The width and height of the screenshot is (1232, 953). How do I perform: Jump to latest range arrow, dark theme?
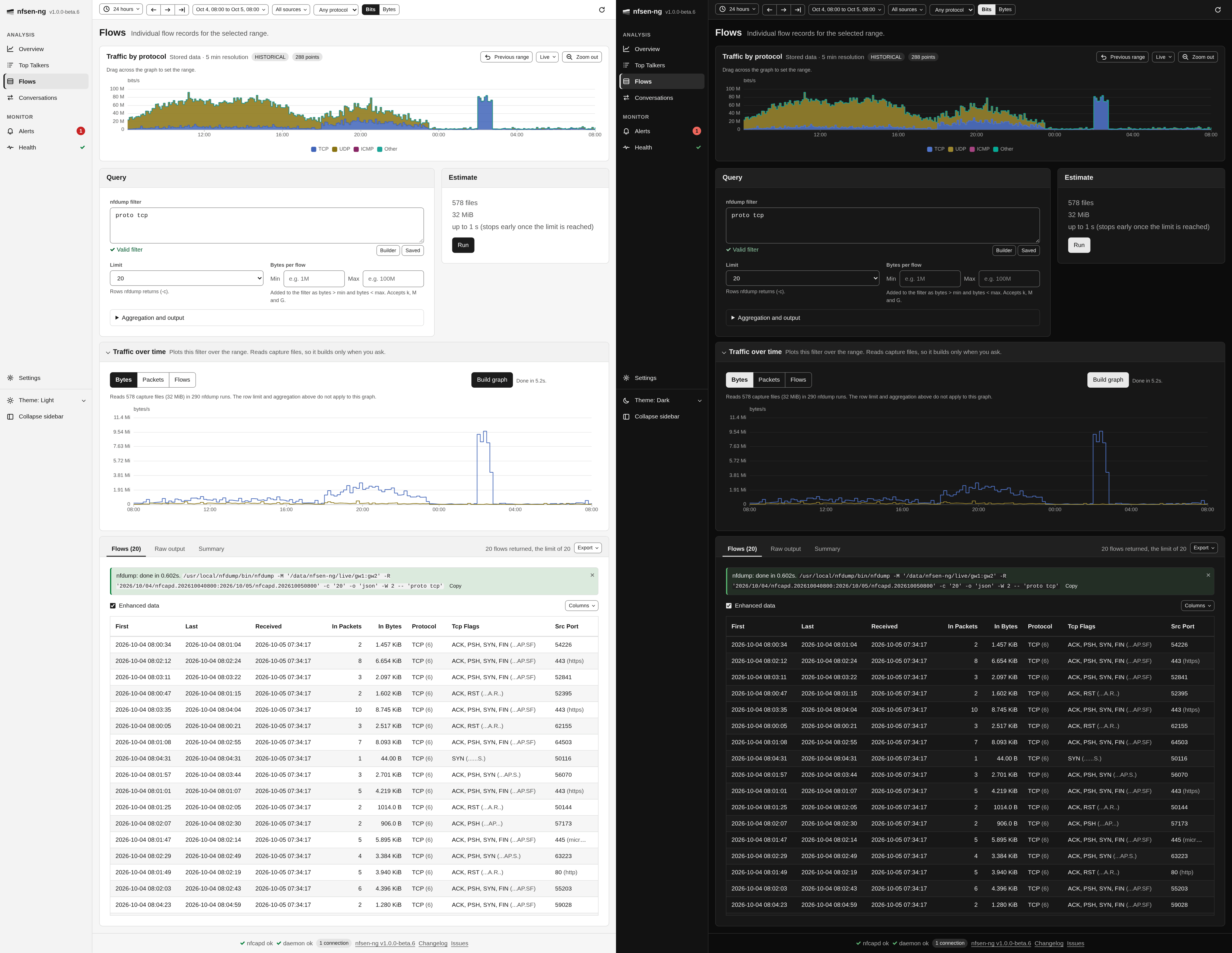pos(798,10)
